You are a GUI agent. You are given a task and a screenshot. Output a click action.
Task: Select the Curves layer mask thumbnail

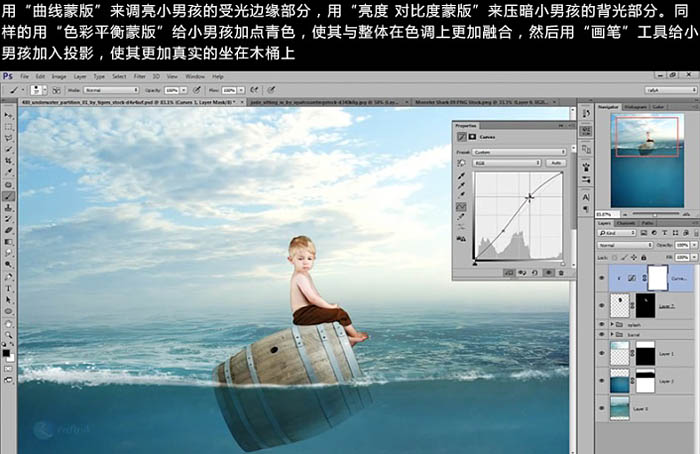(657, 278)
